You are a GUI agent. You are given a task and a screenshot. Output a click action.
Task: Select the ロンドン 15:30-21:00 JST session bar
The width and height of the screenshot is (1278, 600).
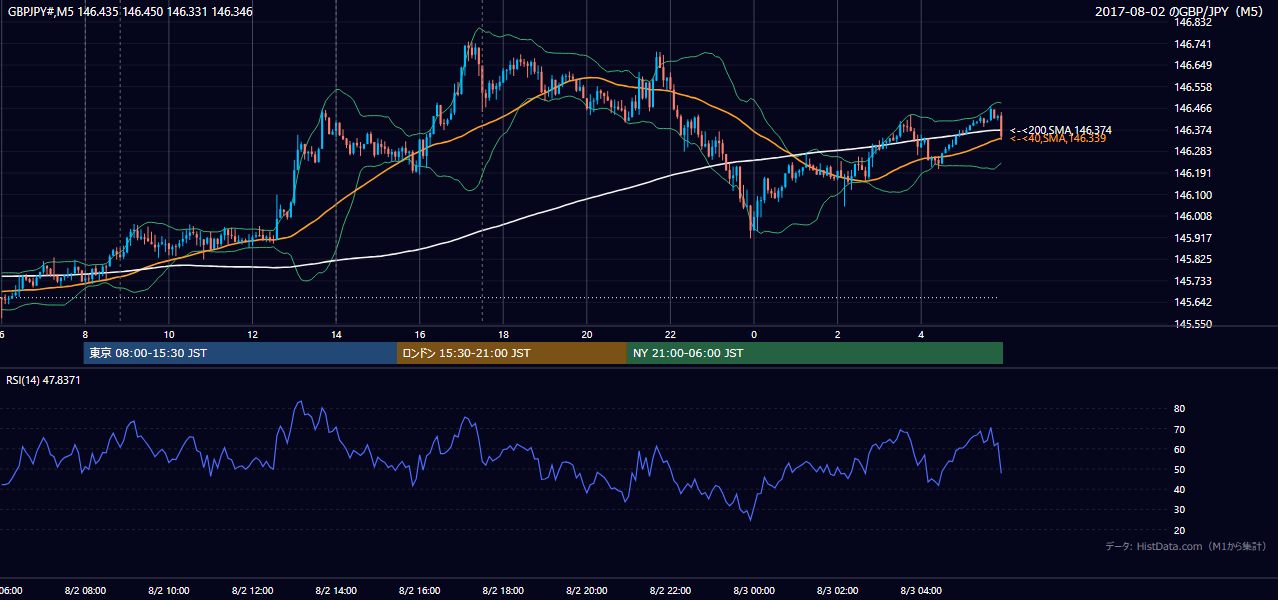coord(512,353)
